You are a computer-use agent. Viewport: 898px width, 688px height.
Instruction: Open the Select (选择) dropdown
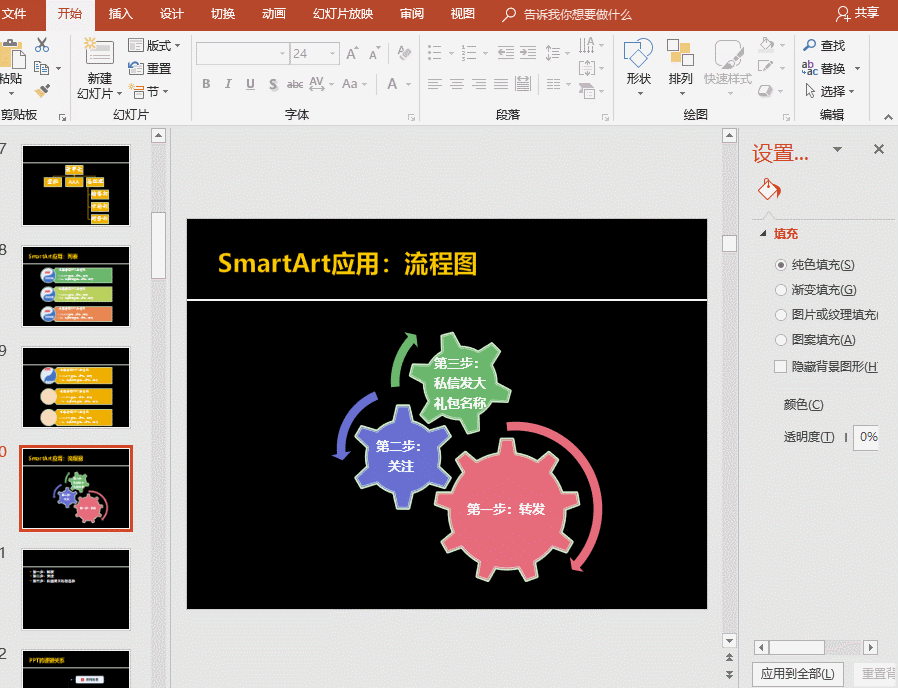[x=829, y=91]
